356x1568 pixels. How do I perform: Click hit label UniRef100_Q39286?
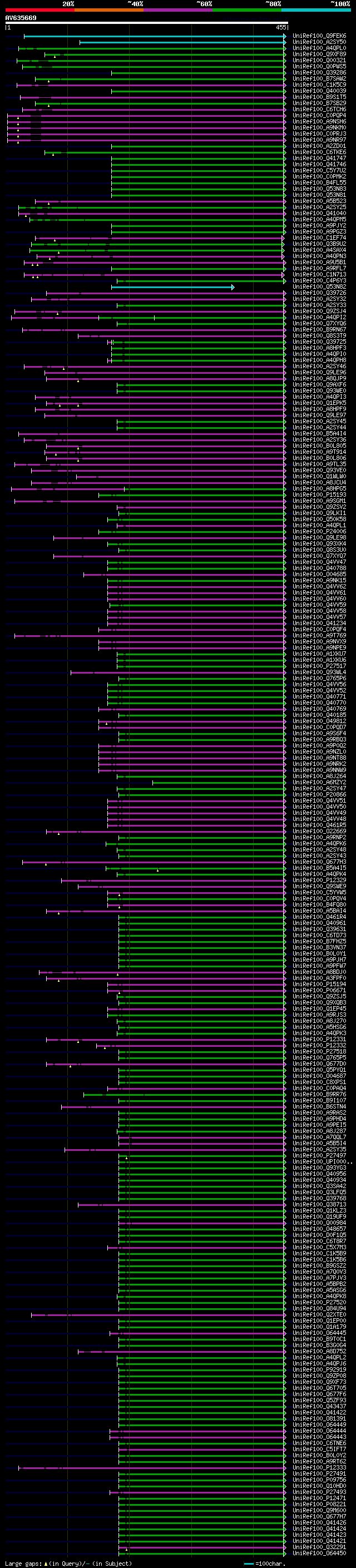coord(319,72)
